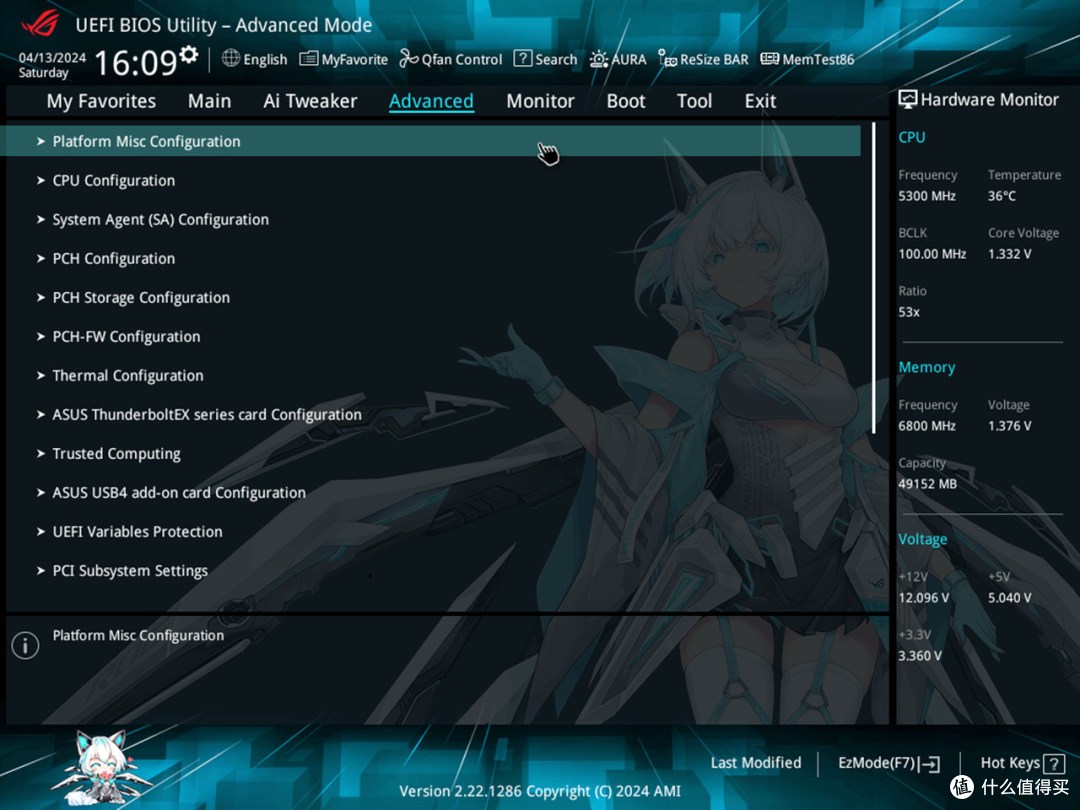Viewport: 1080px width, 810px height.
Task: Click +12V reading 12.096 V
Action: point(923,598)
